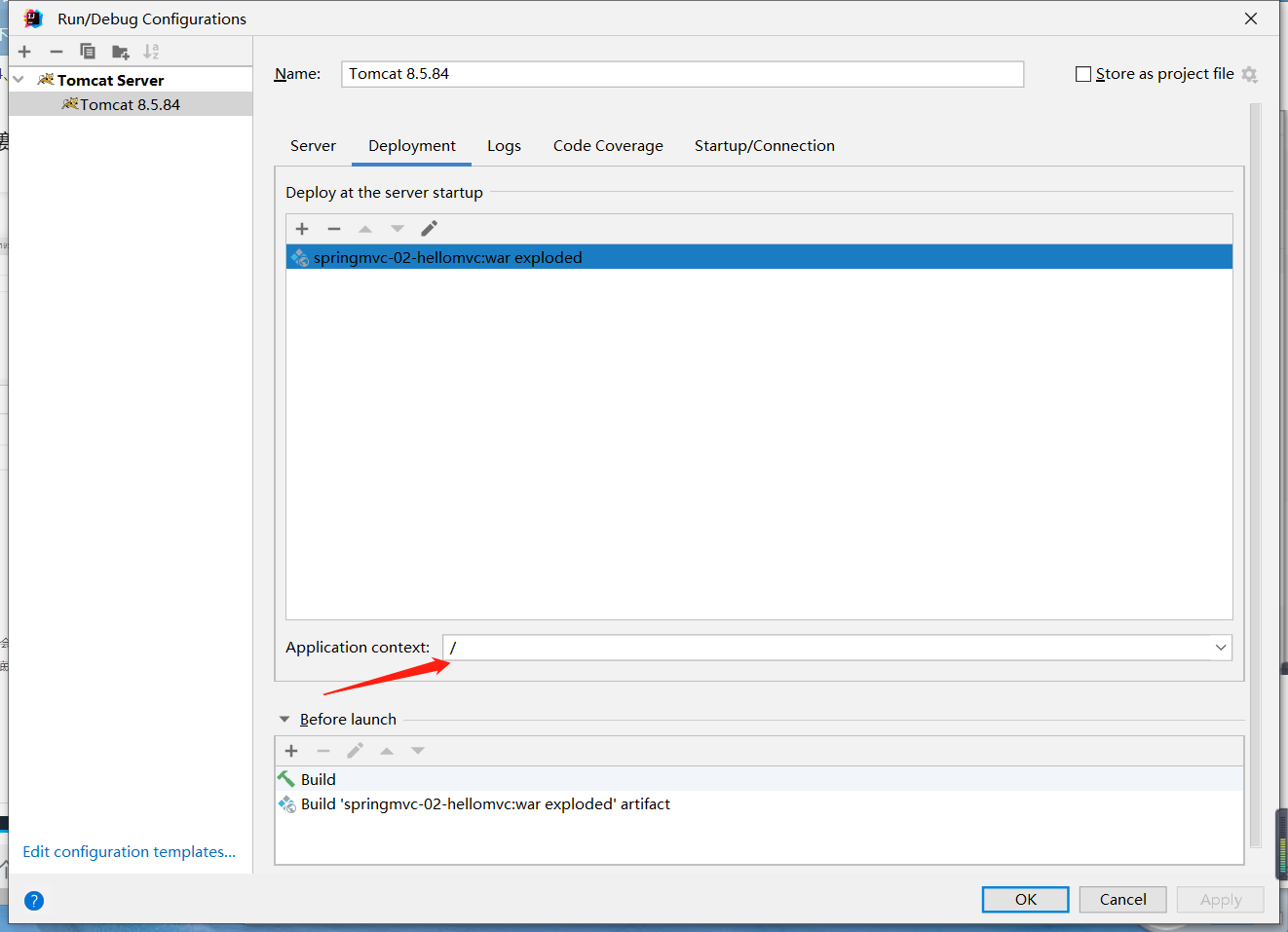The width and height of the screenshot is (1288, 932).
Task: Select Build 'springmvc-02-hellomvc:war exploded' artifact task
Action: tap(759, 804)
